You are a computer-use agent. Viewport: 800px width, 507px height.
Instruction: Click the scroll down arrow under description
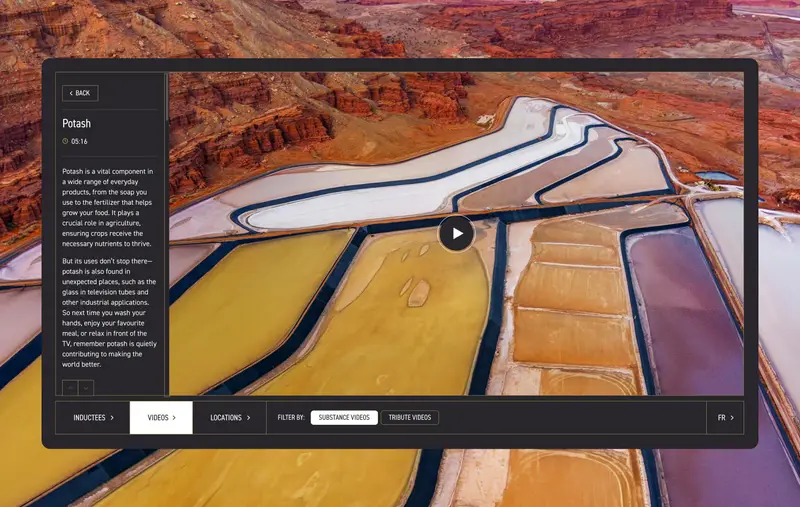(86, 388)
